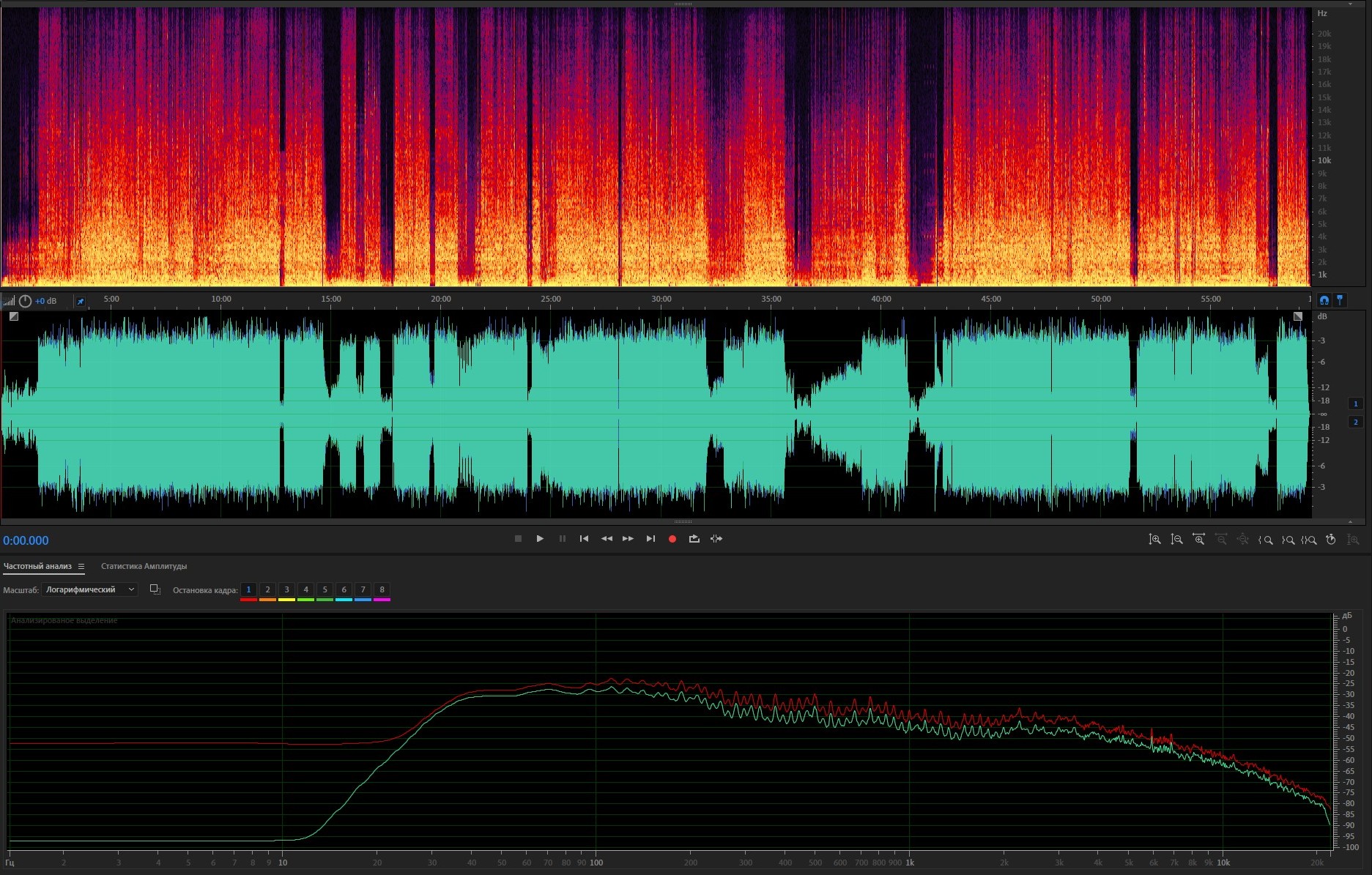Zoom to selection out-point icon
The height and width of the screenshot is (875, 1372).
coord(1287,540)
